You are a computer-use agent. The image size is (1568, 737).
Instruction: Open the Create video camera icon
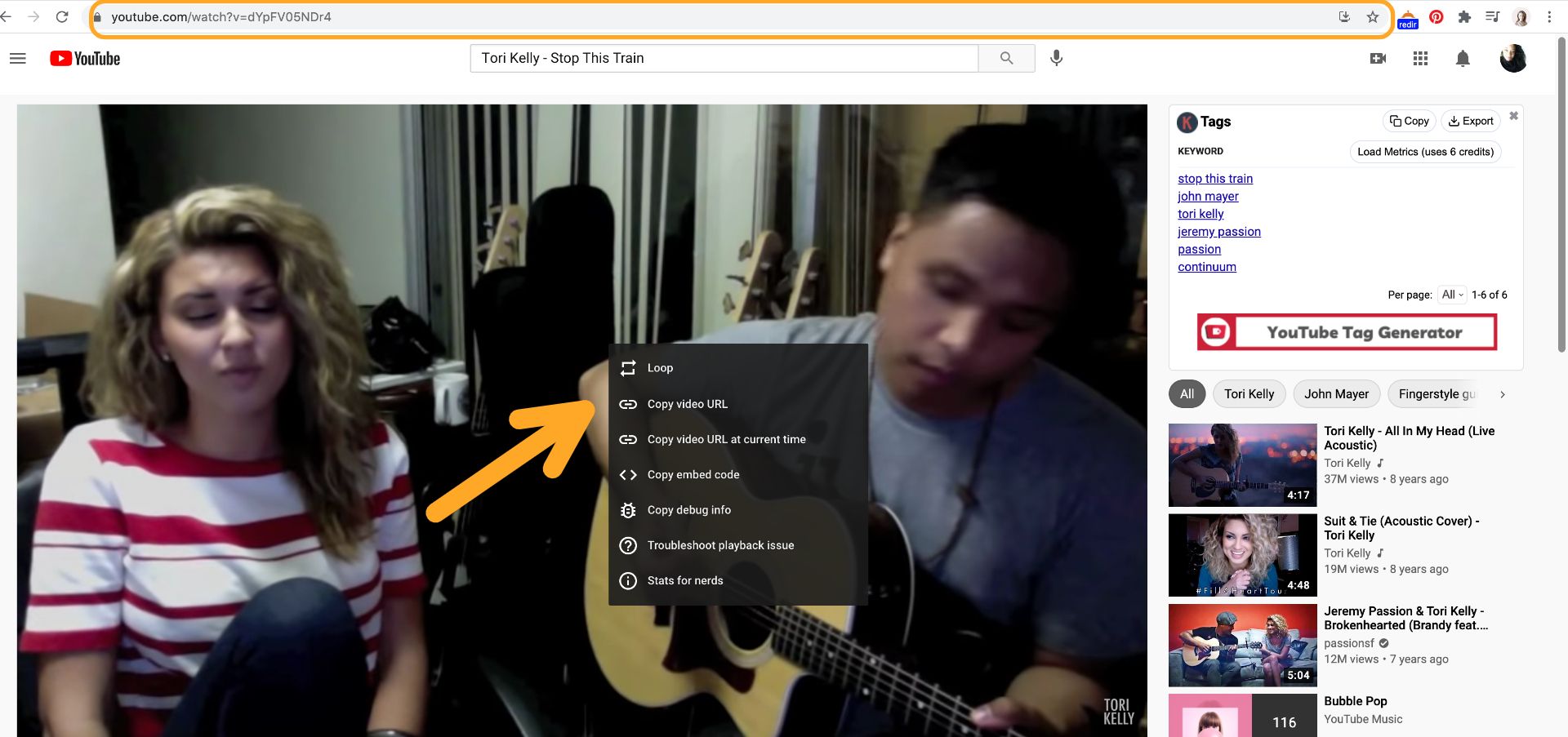tap(1378, 59)
